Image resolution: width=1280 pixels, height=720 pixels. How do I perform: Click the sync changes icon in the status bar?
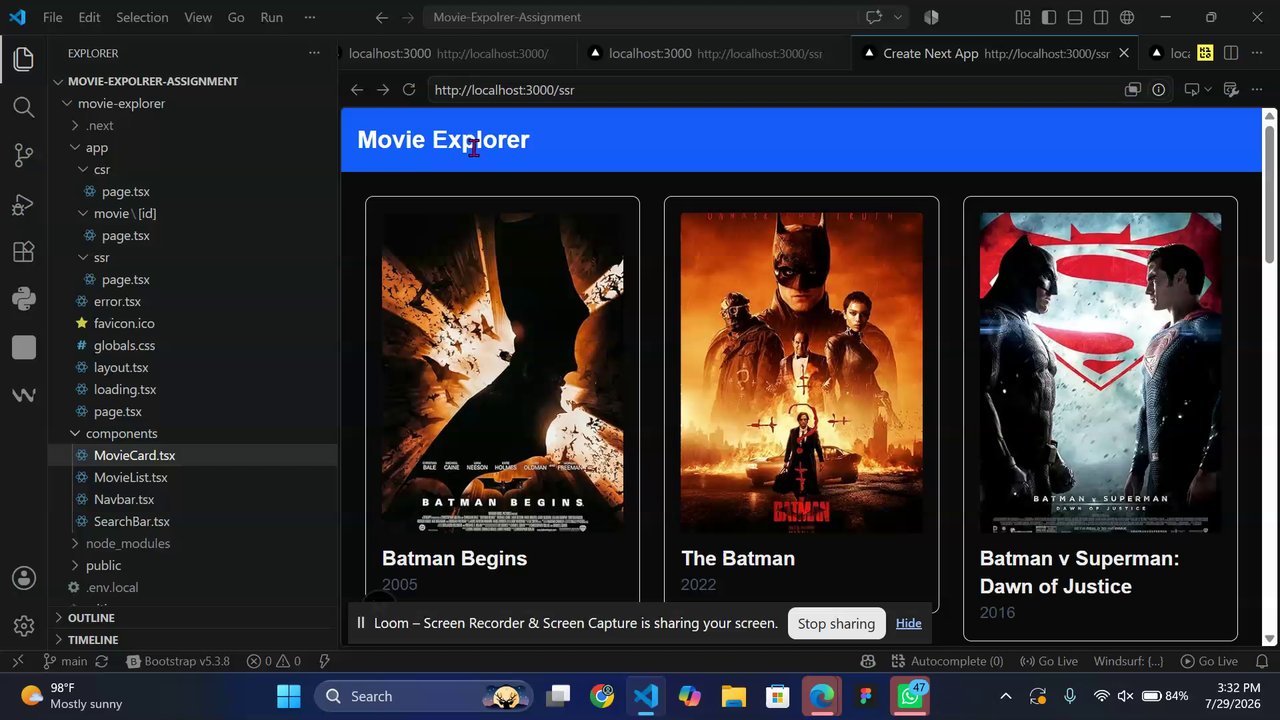point(101,661)
